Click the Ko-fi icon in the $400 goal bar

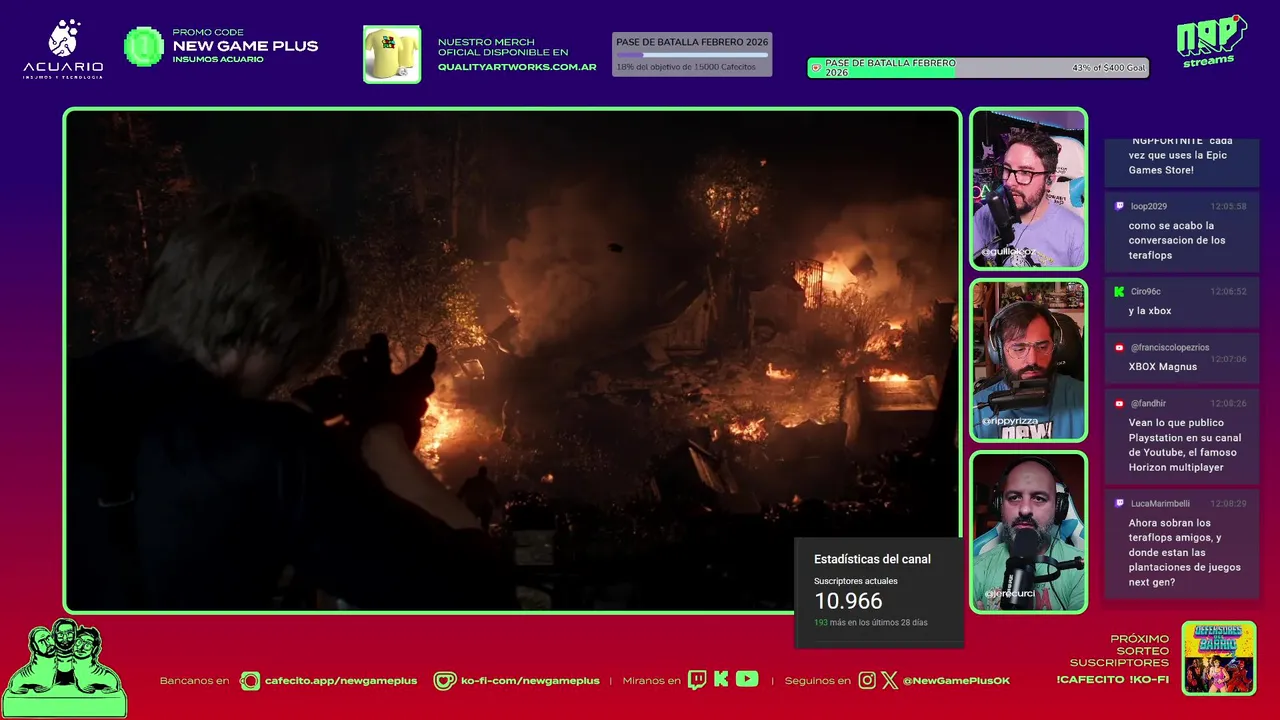(x=816, y=68)
